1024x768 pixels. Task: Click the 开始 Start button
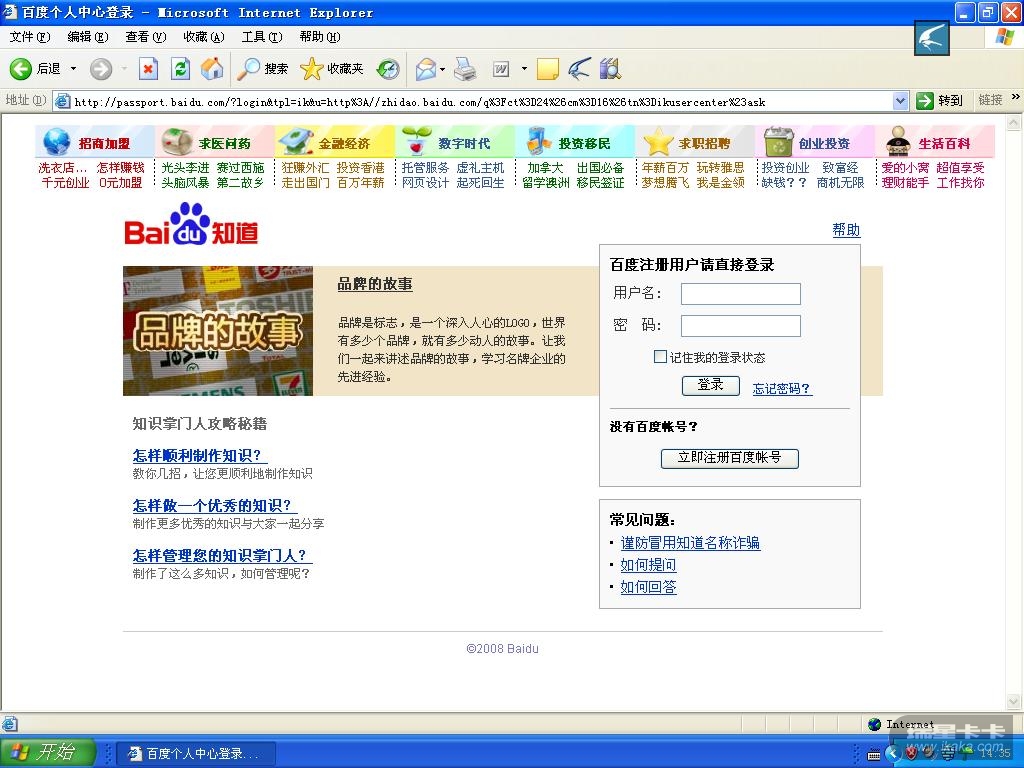pyautogui.click(x=48, y=752)
